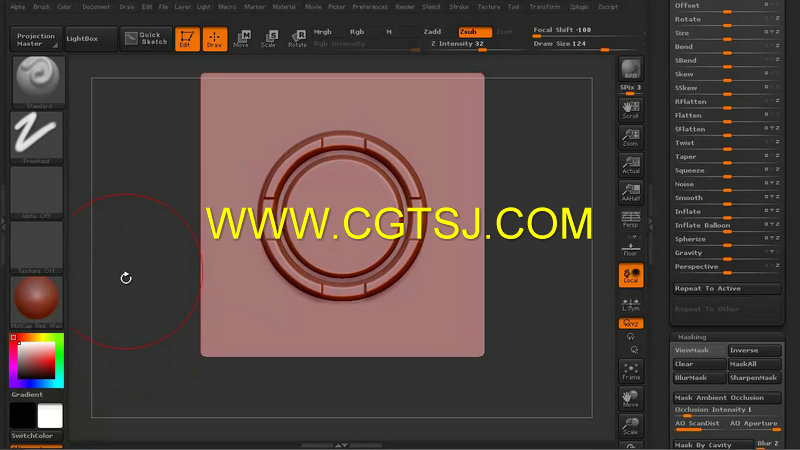Turn off the Zsub mode
800x450 pixels.
point(474,32)
